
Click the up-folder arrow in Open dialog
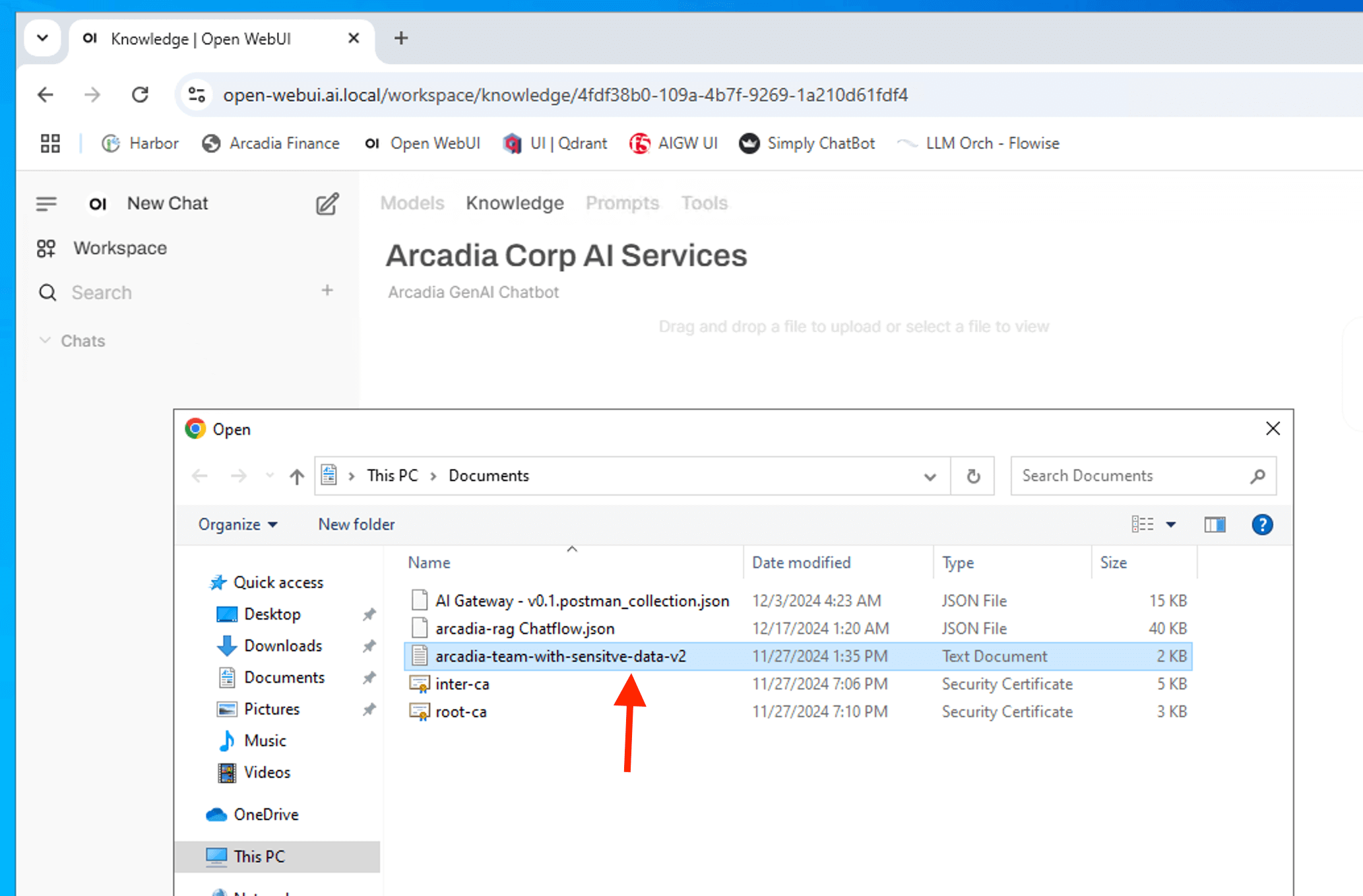click(x=297, y=476)
